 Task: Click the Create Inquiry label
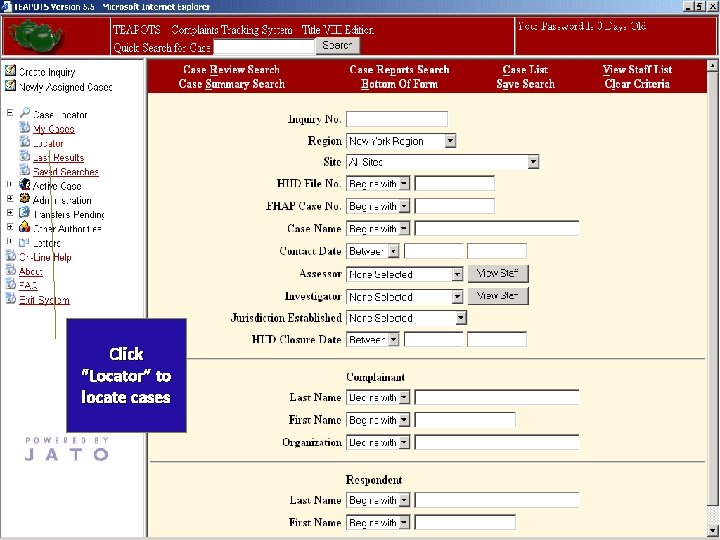tap(47, 72)
